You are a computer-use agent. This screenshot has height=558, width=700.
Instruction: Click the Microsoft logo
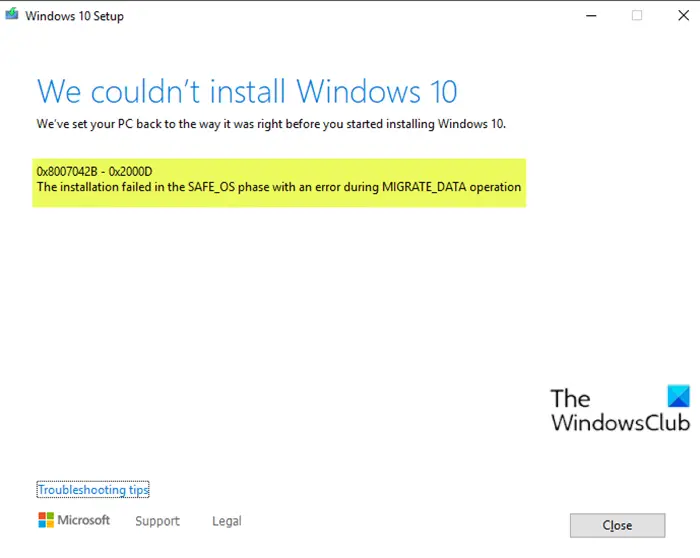pos(74,520)
